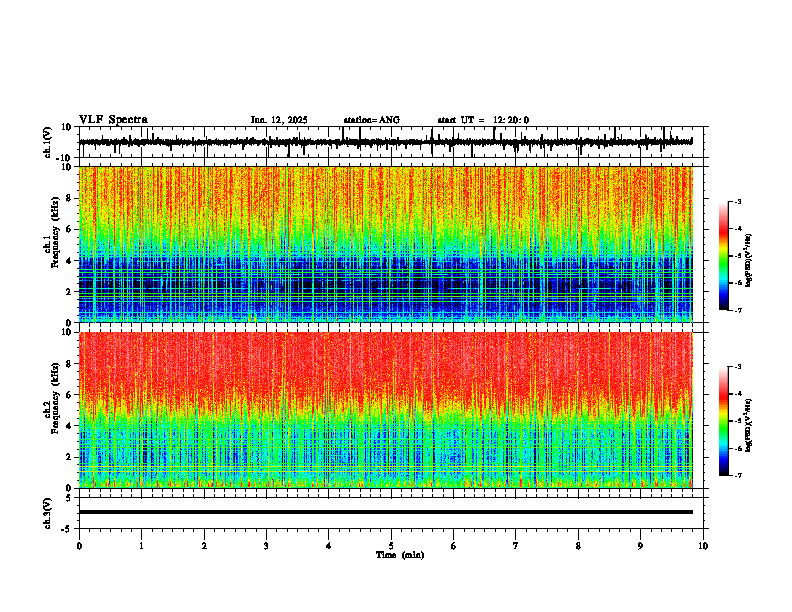The width and height of the screenshot is (792, 612).
Task: Click the "0" tick on the Time axis
Action: tap(79, 546)
